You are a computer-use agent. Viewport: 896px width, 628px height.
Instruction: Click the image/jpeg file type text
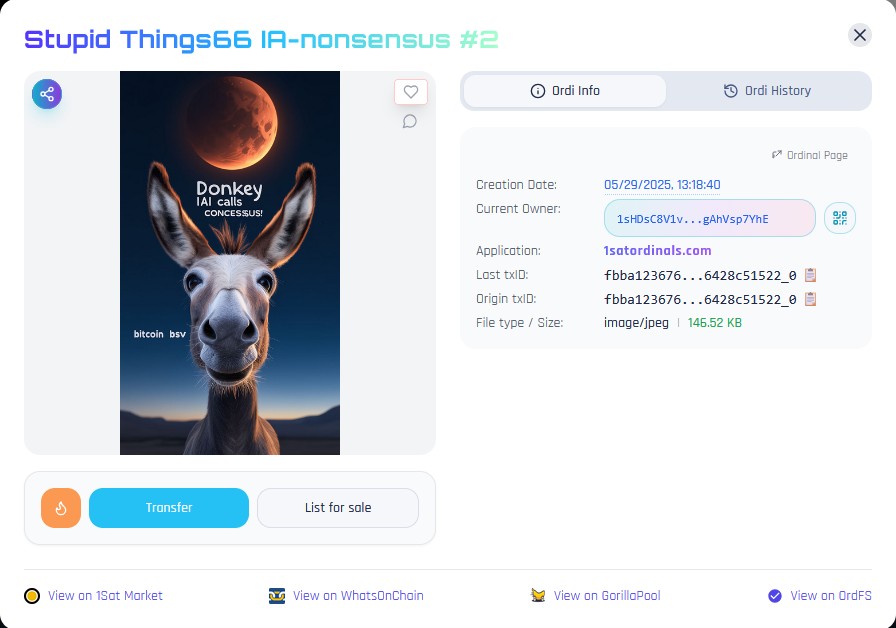636,323
